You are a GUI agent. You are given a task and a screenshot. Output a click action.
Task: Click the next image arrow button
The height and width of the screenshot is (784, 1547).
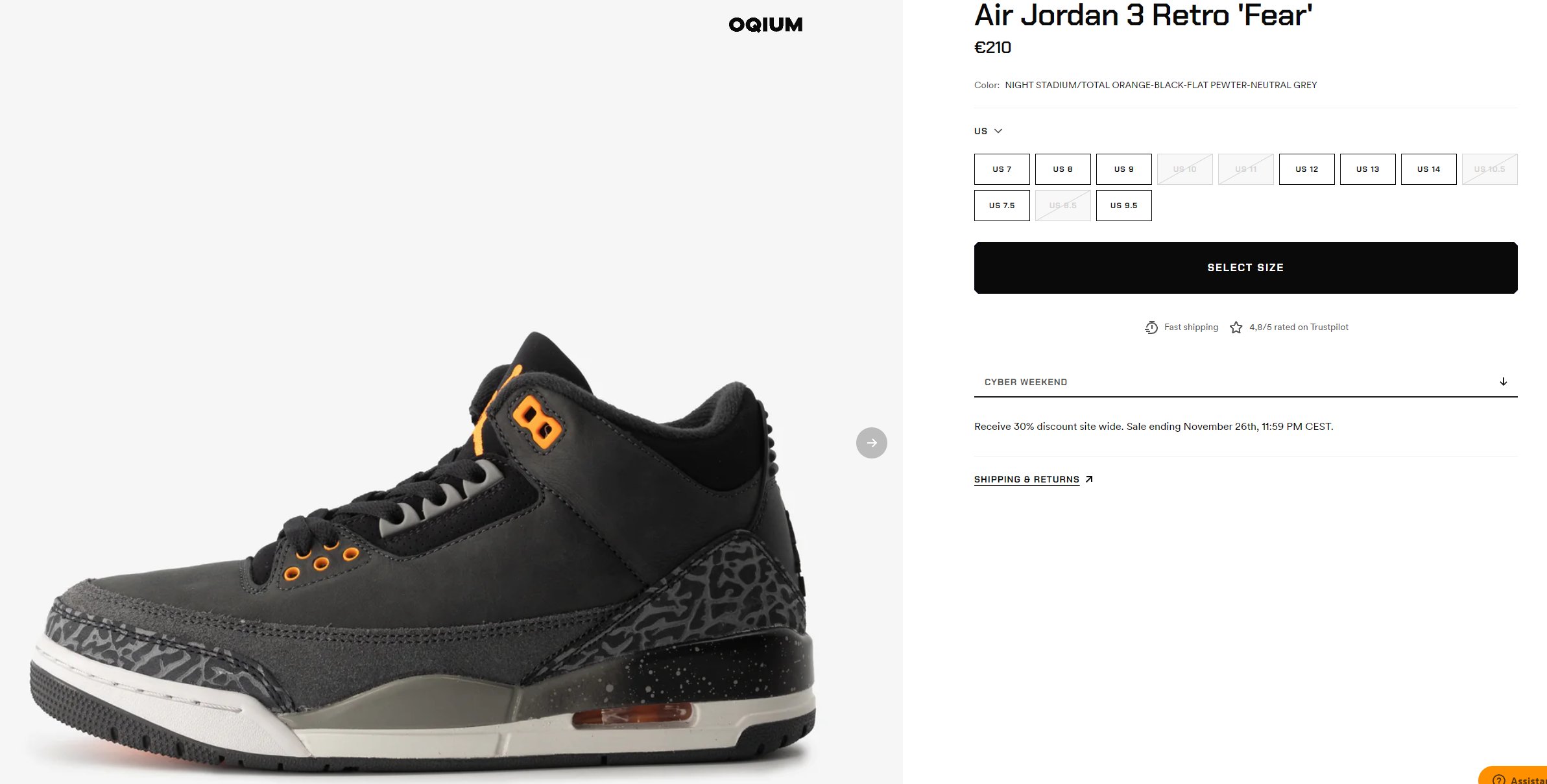(x=871, y=443)
